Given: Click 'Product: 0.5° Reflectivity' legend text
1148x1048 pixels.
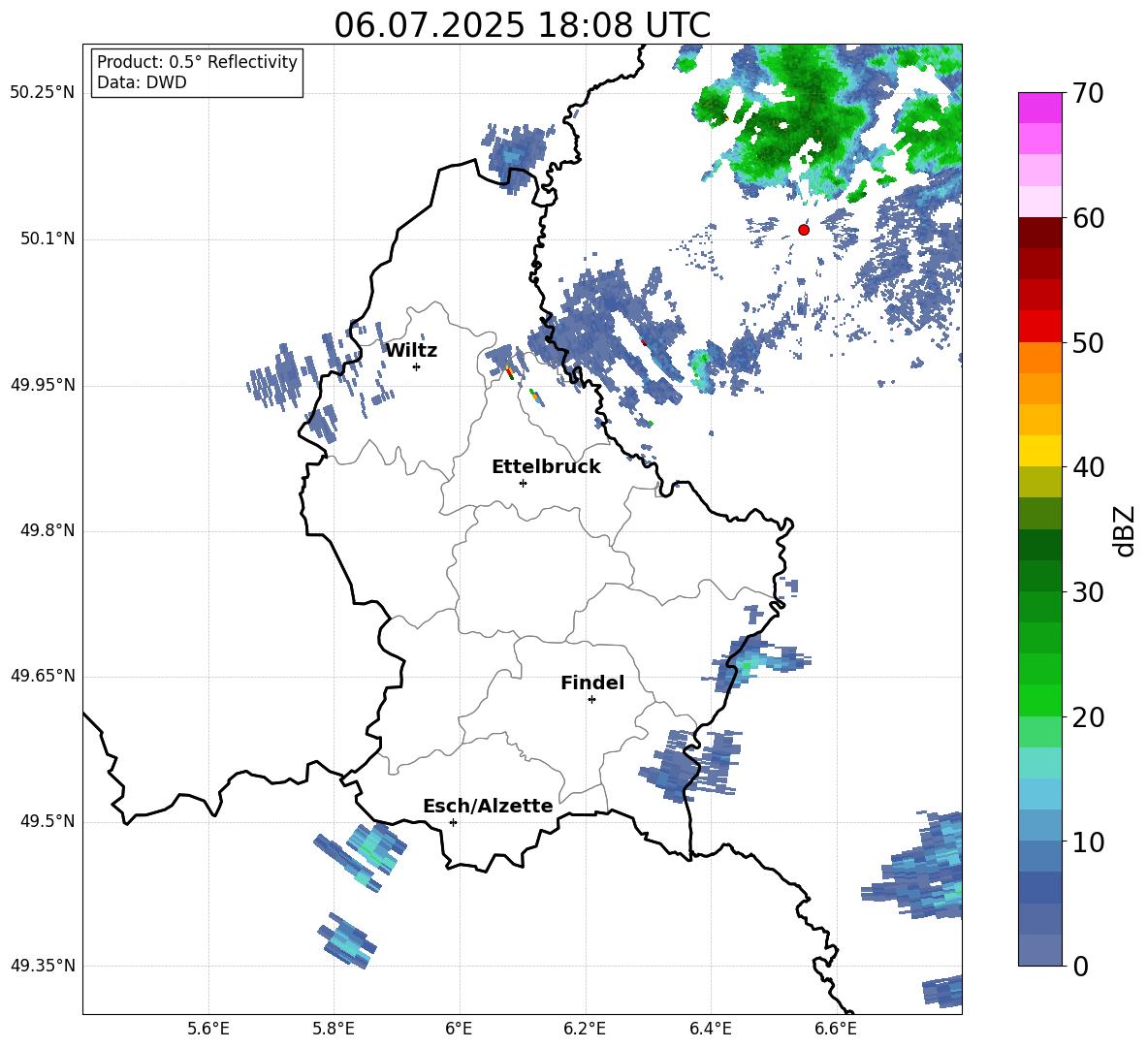Looking at the screenshot, I should 197,61.
